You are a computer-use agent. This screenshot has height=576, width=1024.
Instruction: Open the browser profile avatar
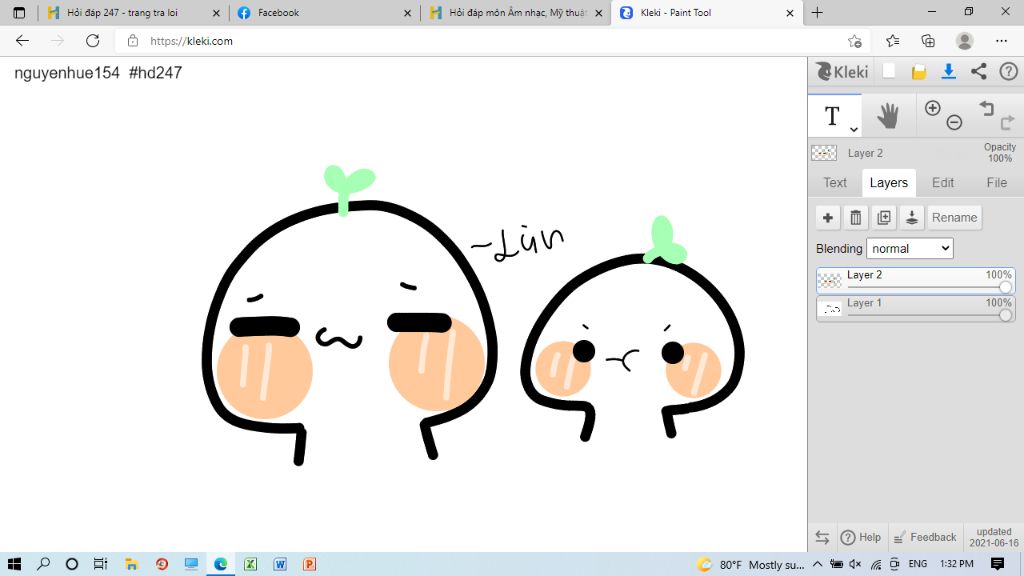pos(965,40)
